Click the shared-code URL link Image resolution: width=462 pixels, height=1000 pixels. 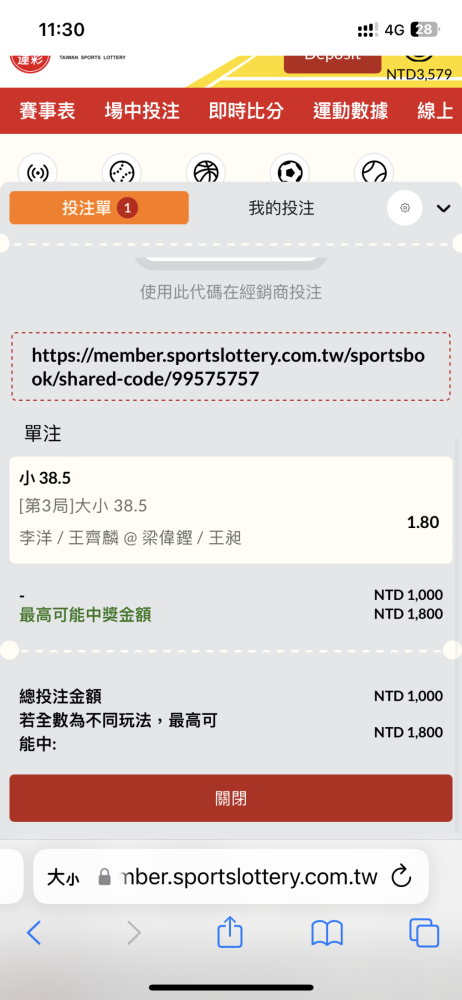(228, 367)
